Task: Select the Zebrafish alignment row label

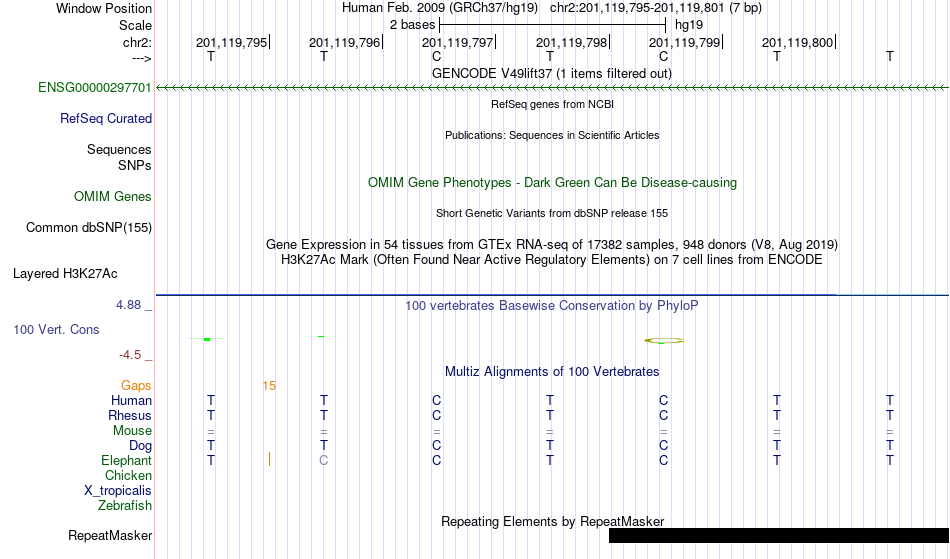Action: (x=125, y=506)
